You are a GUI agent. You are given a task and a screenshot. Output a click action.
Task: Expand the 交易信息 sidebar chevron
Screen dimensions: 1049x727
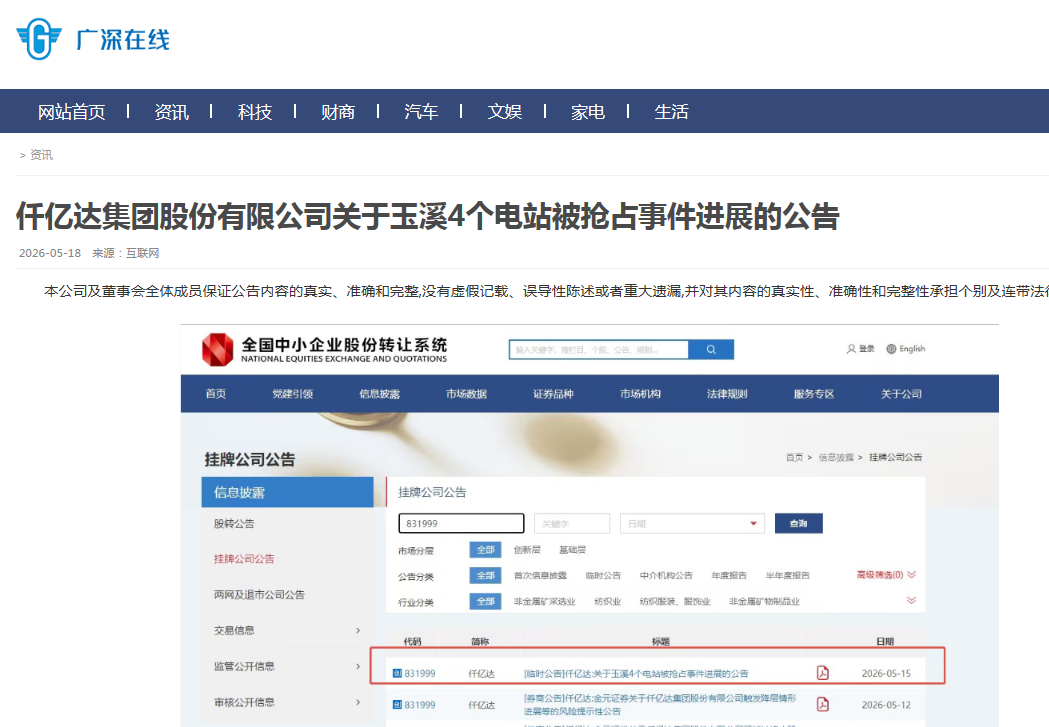pyautogui.click(x=358, y=631)
